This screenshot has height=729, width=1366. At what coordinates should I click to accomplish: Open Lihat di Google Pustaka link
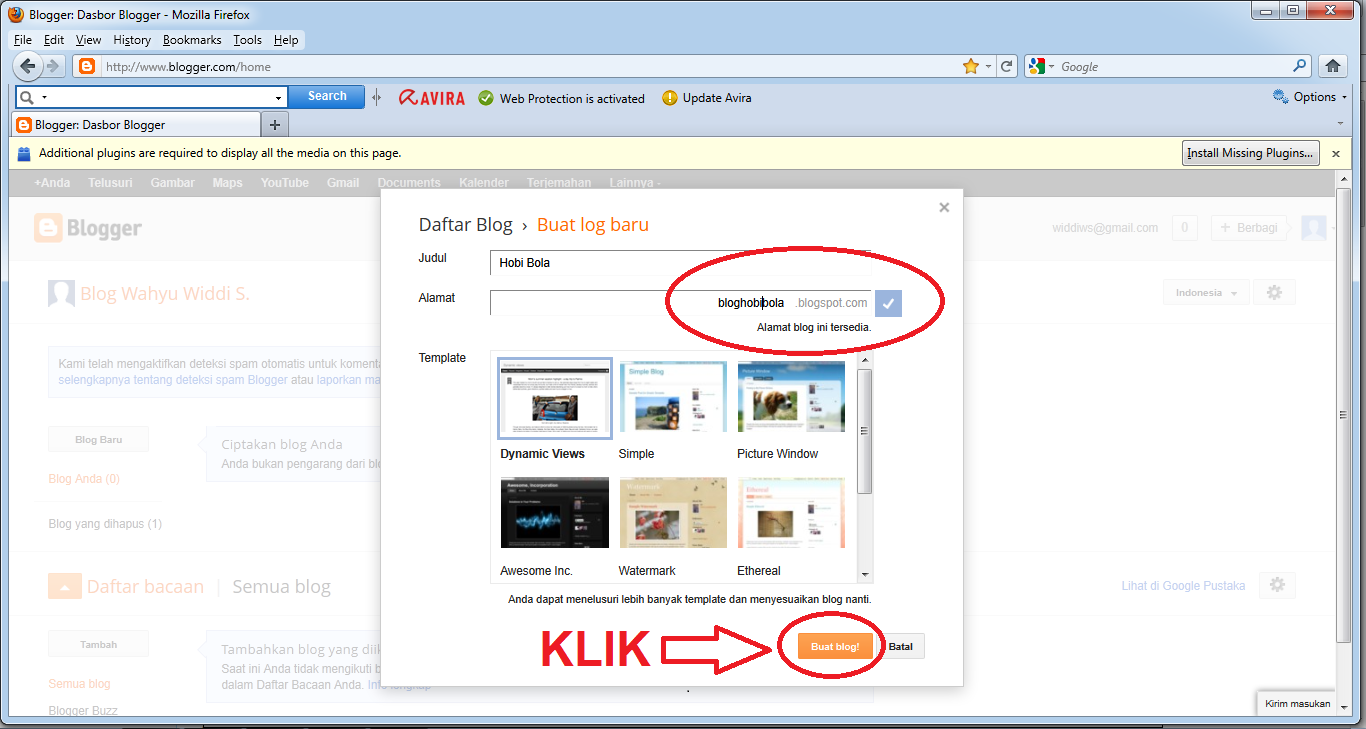click(x=1183, y=586)
